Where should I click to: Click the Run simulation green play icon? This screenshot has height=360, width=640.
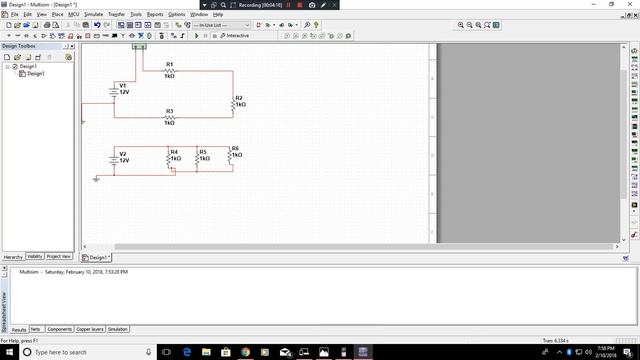[196, 36]
